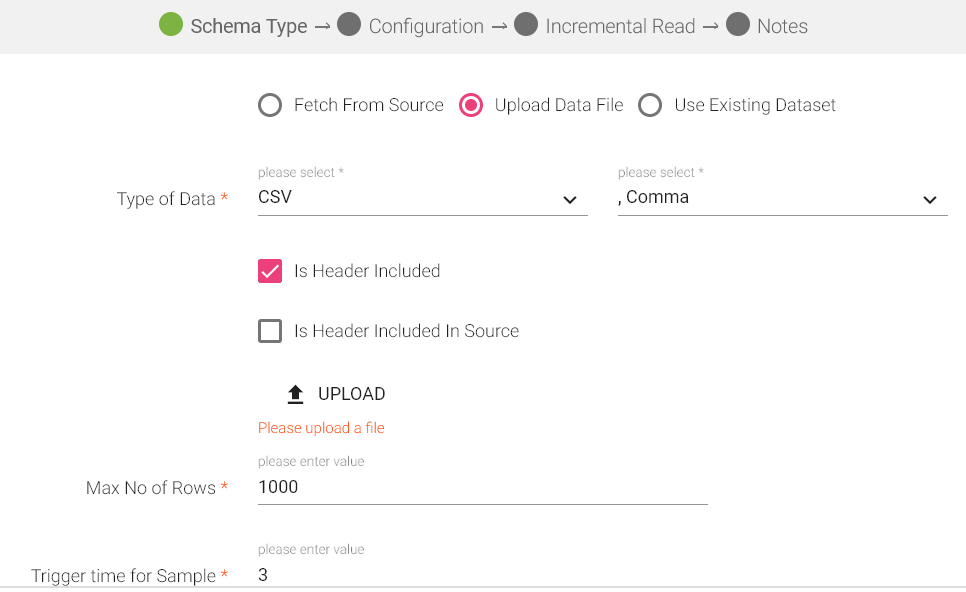Enable Is Header Included In Source
This screenshot has width=966, height=592.
(x=269, y=331)
